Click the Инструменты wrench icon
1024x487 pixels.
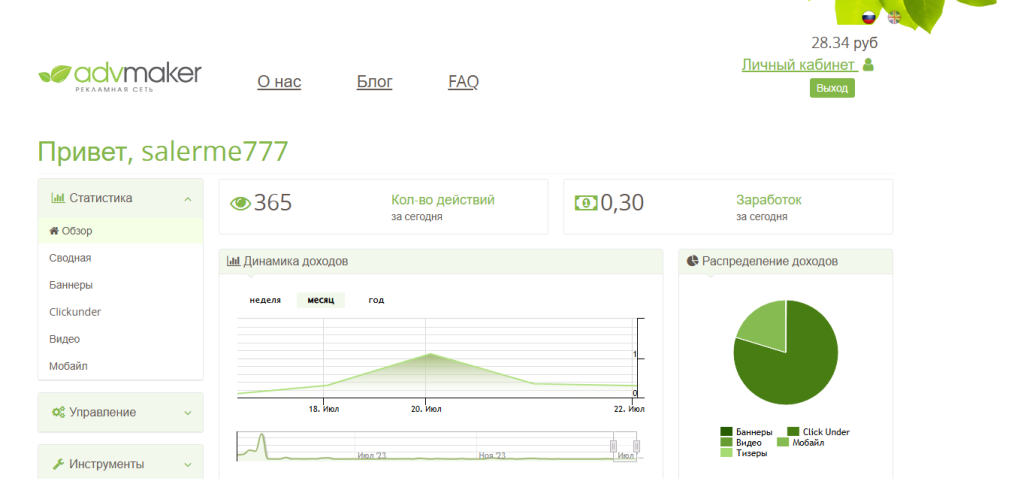(x=58, y=465)
